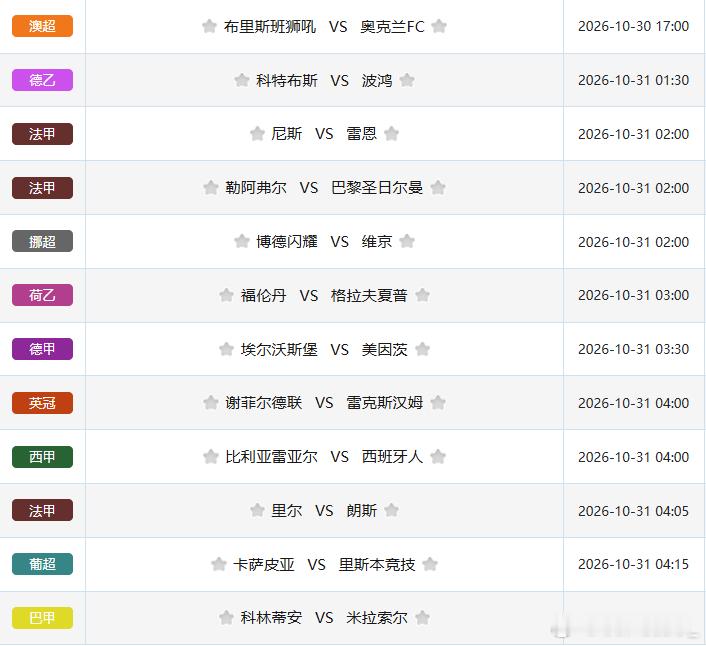This screenshot has height=646, width=706.
Task: Favorite 里尔 with its star
Action: point(257,510)
